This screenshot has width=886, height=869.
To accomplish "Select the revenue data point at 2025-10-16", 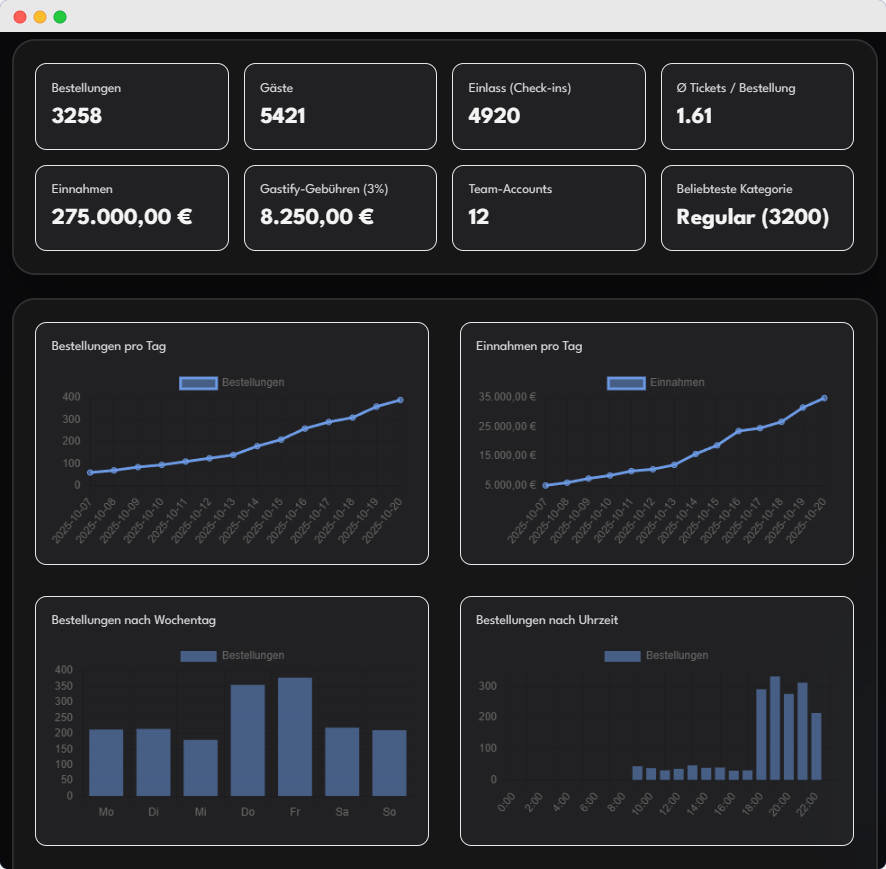I will coord(738,429).
